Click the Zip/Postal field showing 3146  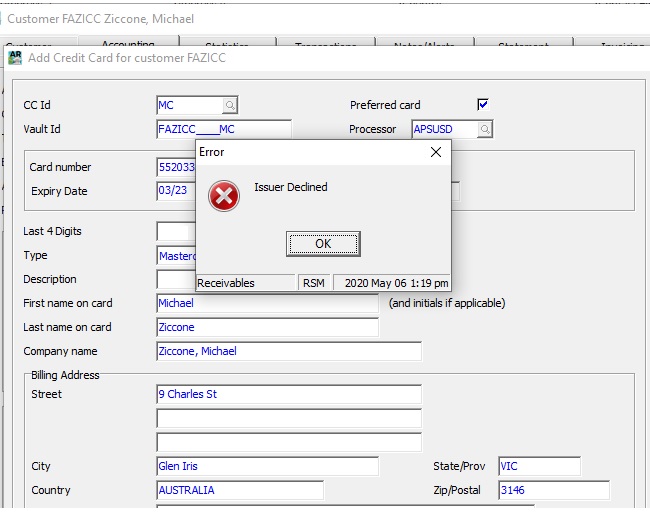(x=553, y=490)
